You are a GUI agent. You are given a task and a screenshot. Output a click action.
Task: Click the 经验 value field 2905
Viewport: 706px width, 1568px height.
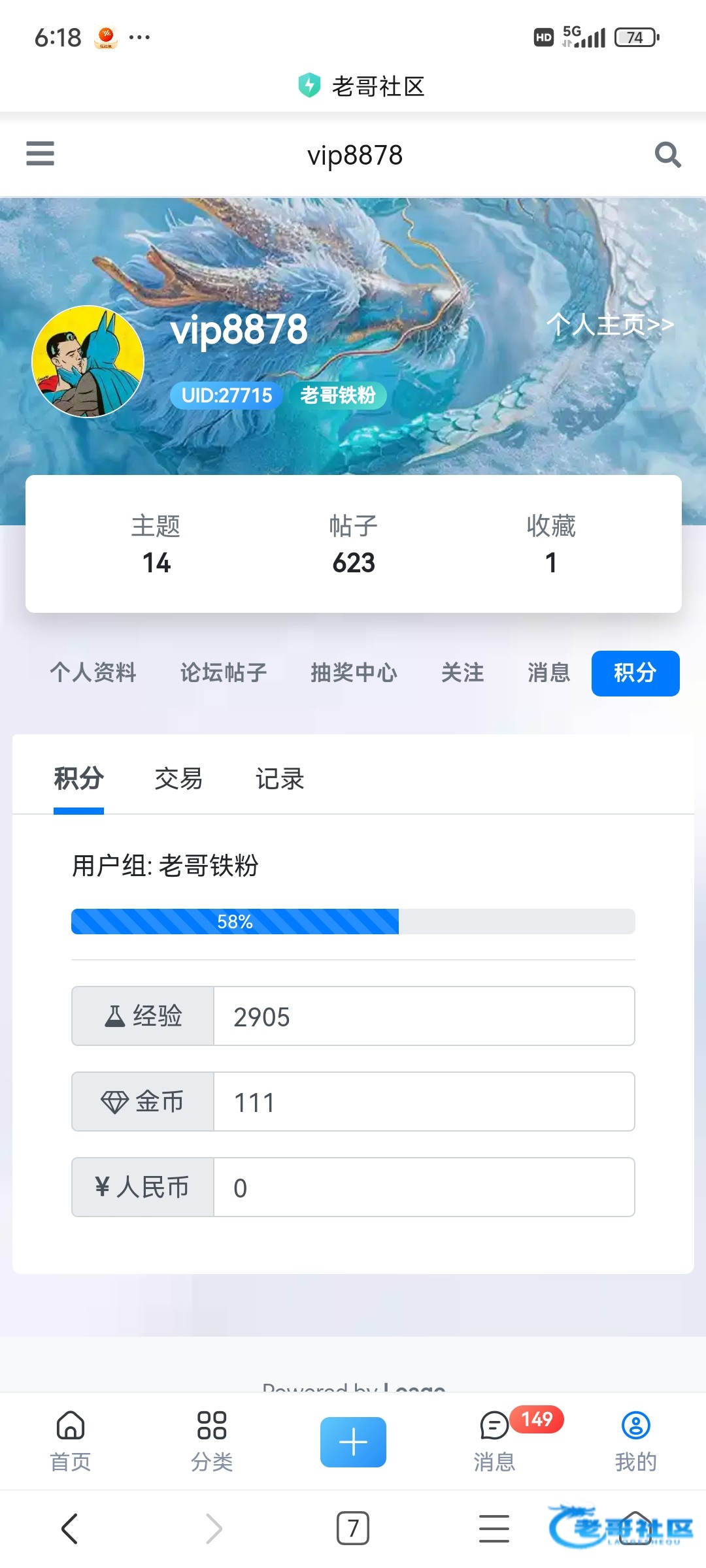[424, 1017]
